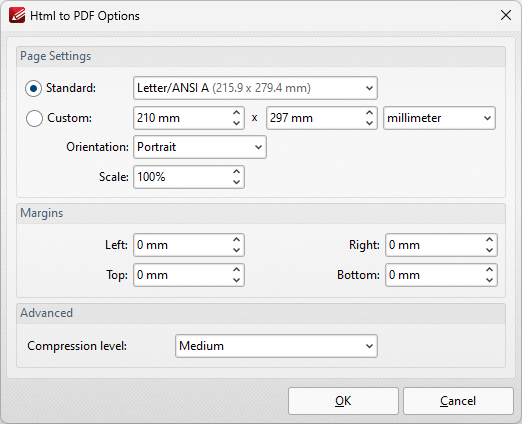
Task: Decrease Top margin with the down arrow
Action: (236, 280)
